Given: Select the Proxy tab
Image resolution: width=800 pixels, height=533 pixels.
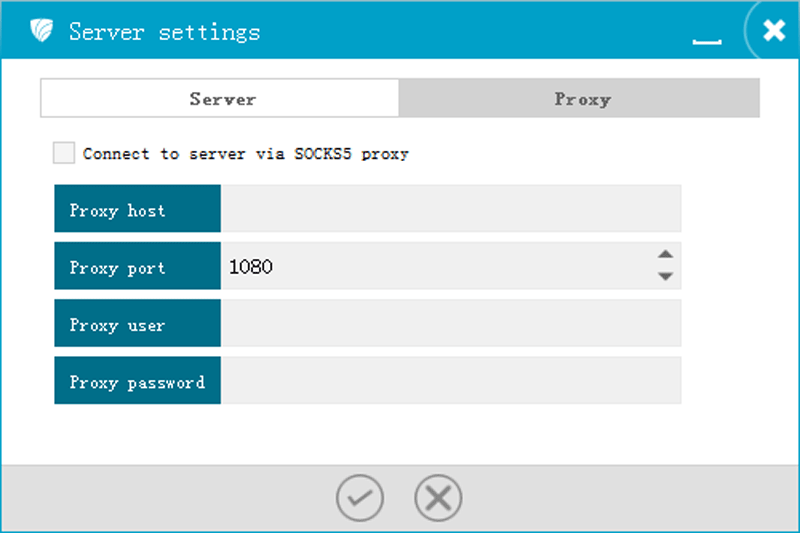Looking at the screenshot, I should point(581,99).
